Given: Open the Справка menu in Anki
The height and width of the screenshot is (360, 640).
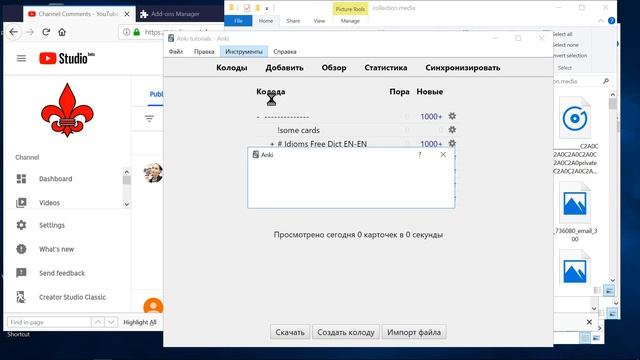Looking at the screenshot, I should 284,52.
